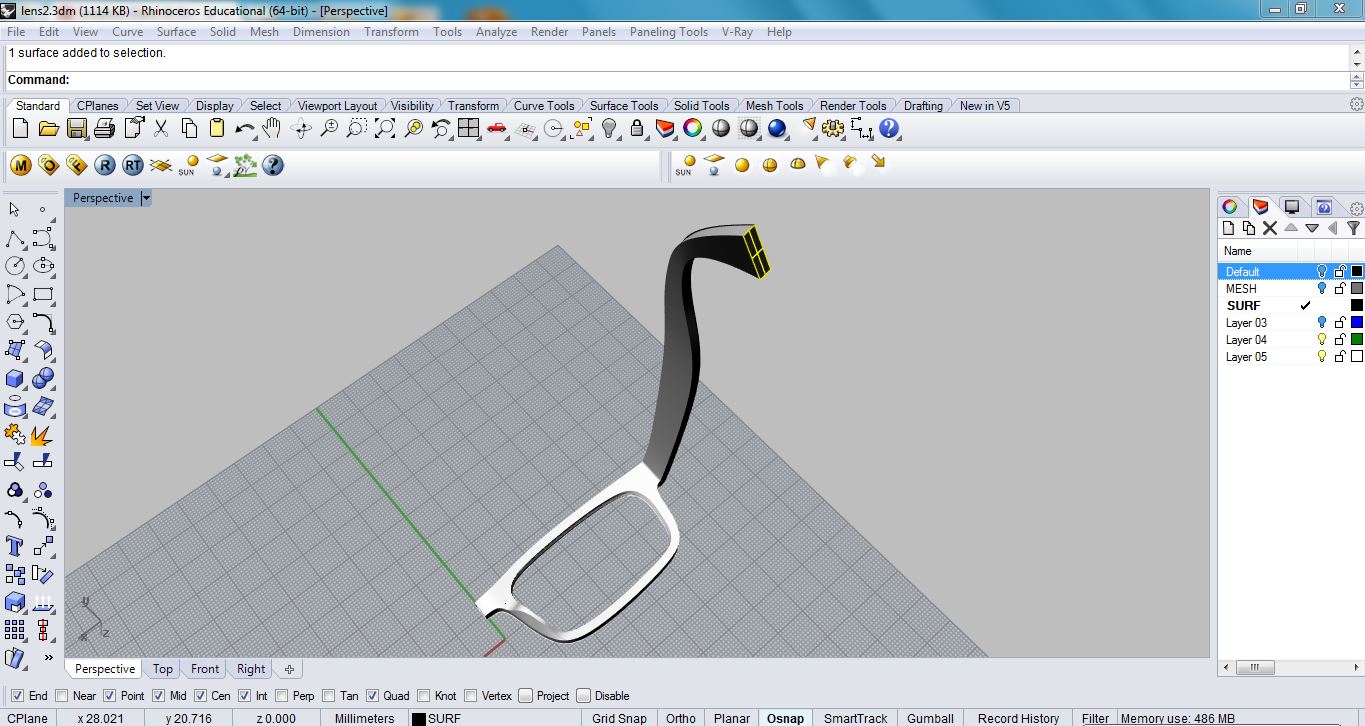Cut selection with the scissors icon
The height and width of the screenshot is (726, 1365).
click(x=161, y=128)
